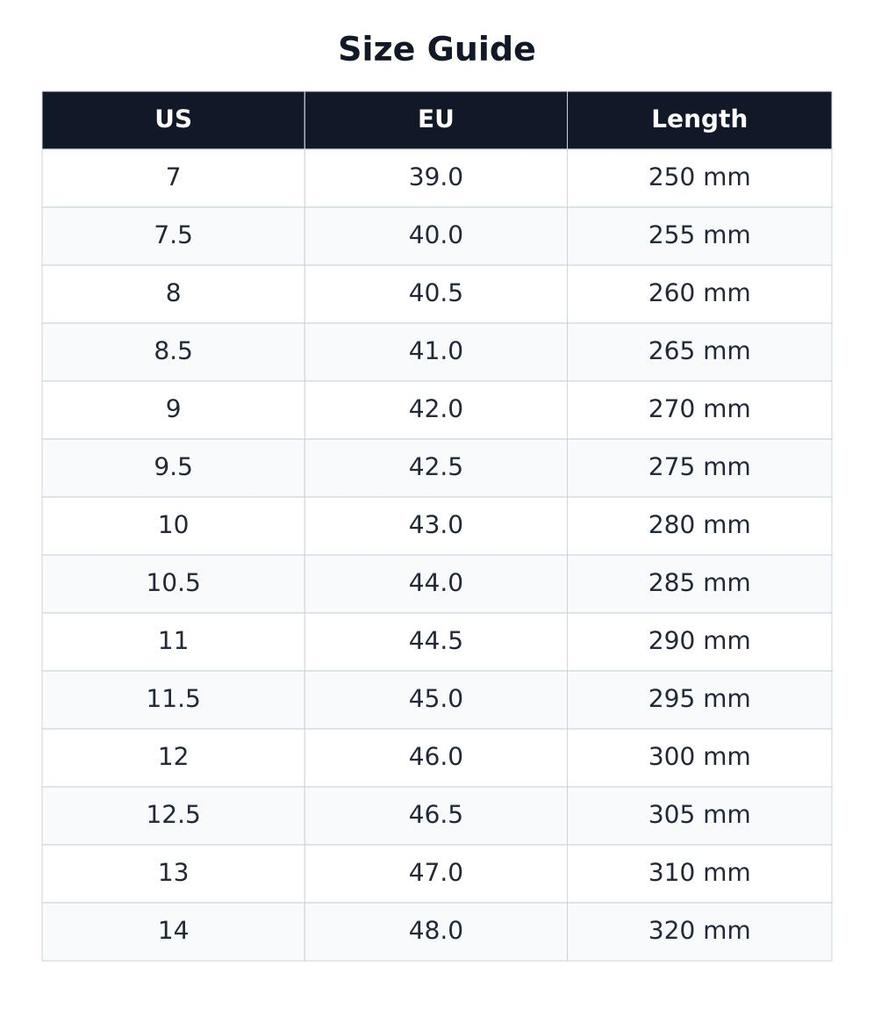Select US size 14 cell
Image resolution: width=874 pixels, height=1024 pixels.
173,931
